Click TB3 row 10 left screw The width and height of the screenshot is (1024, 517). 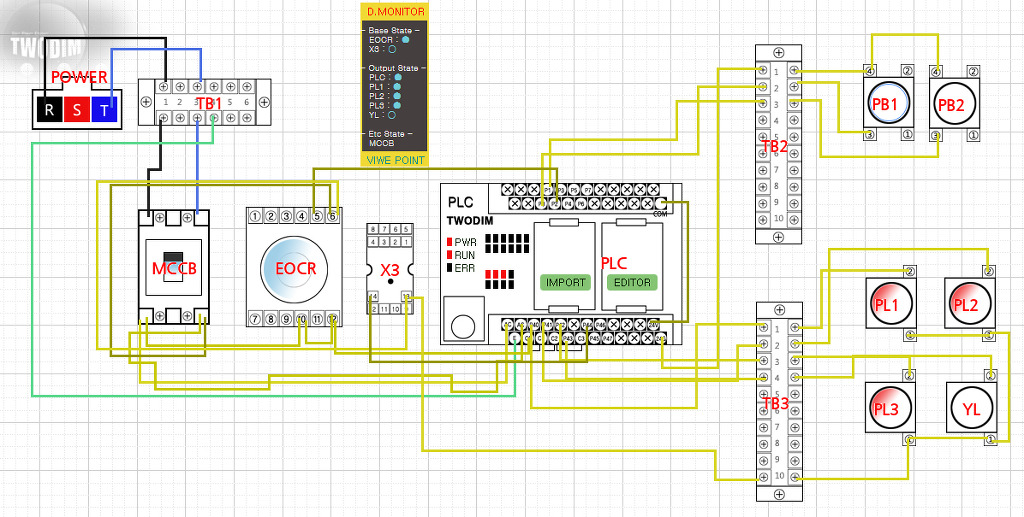[763, 477]
